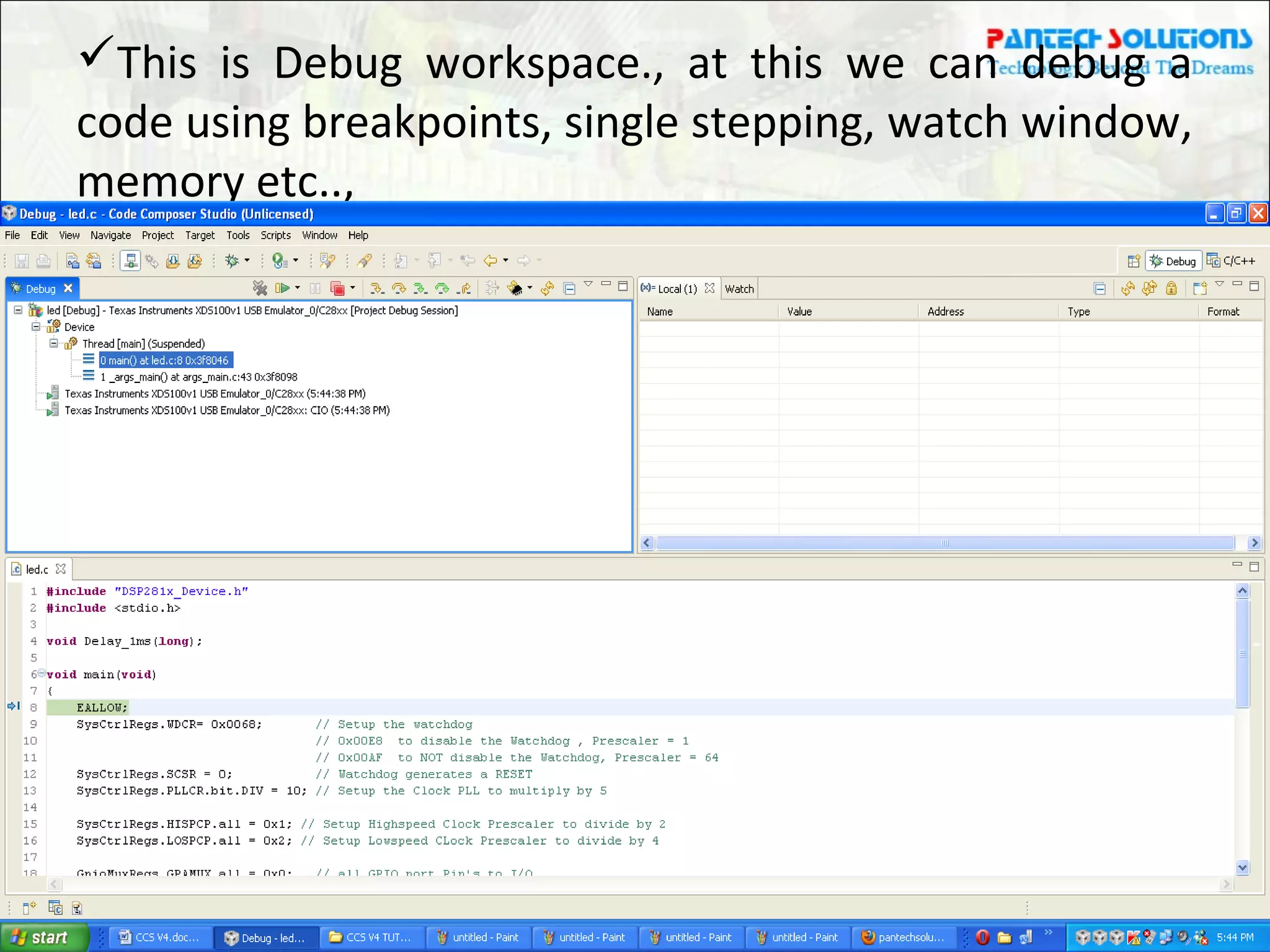This screenshot has width=1270, height=952.
Task: Click the green Assembly Step Over icon
Action: click(442, 288)
